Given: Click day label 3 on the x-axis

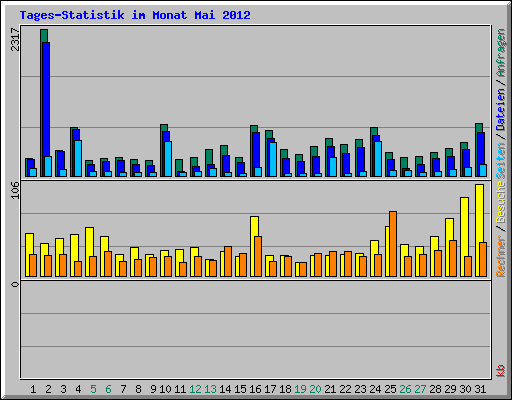Looking at the screenshot, I should pos(63,389).
